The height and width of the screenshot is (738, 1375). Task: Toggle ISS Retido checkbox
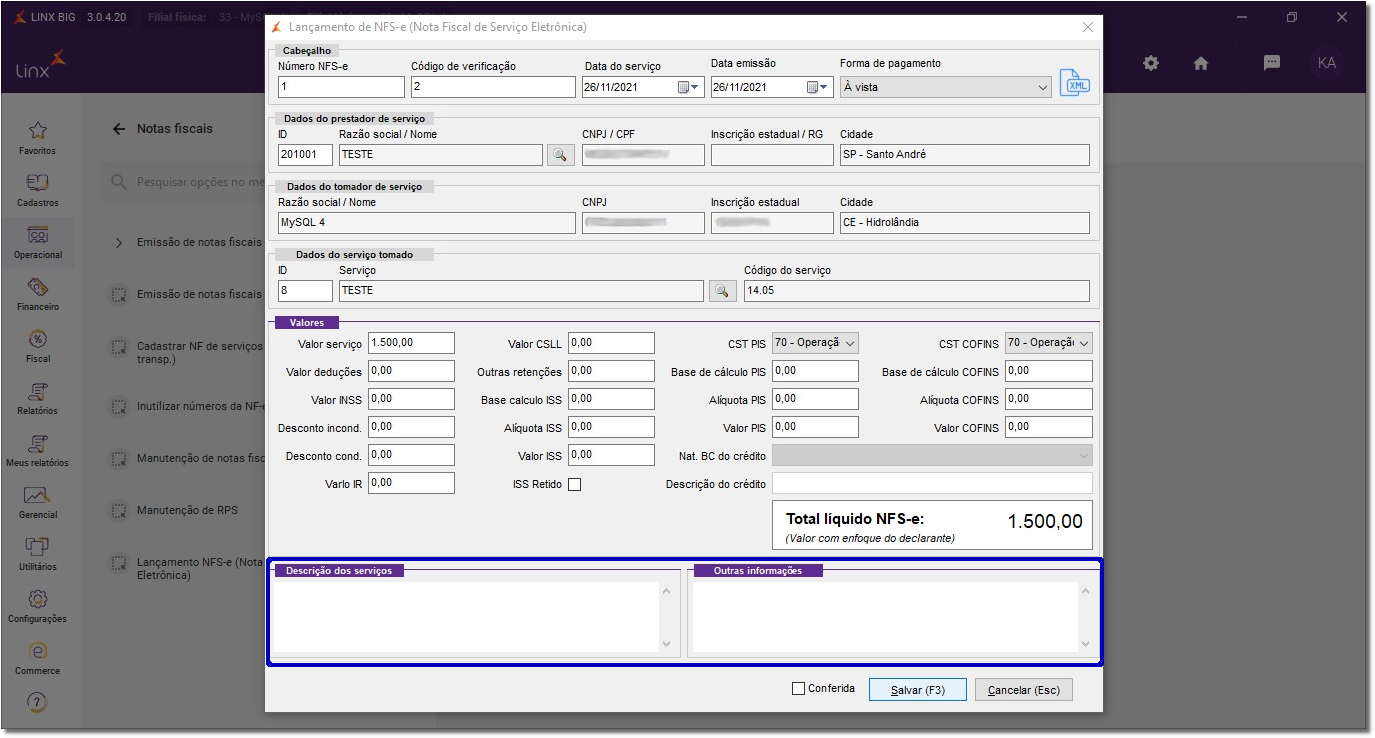574,485
